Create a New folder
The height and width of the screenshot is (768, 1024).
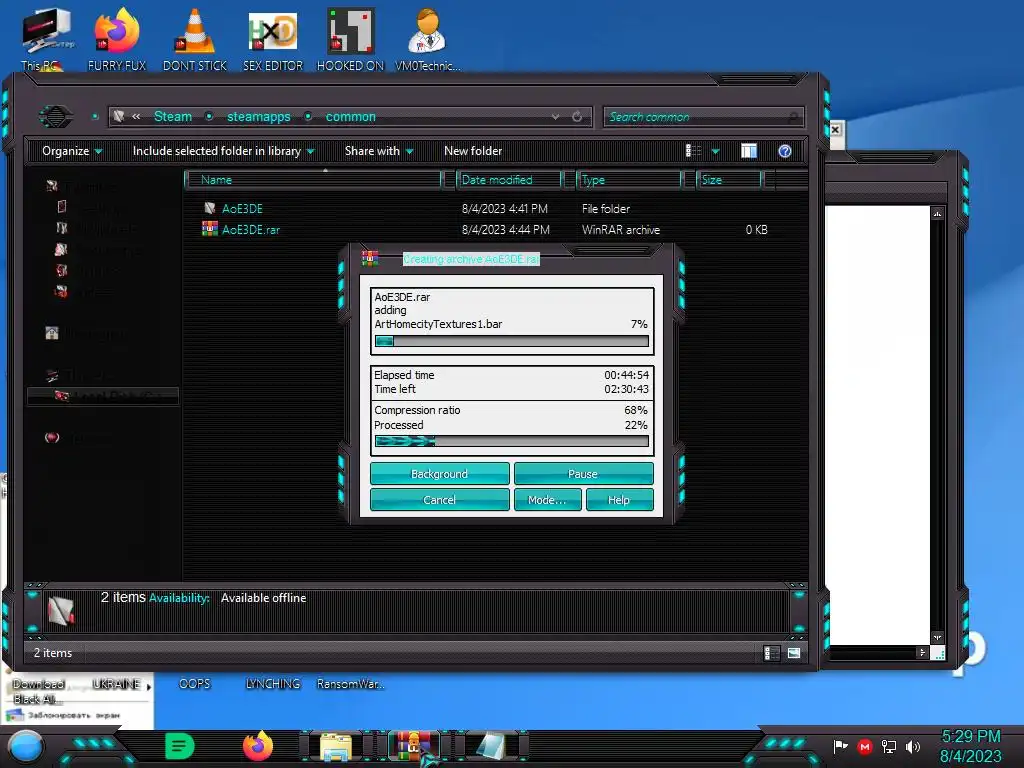[473, 151]
